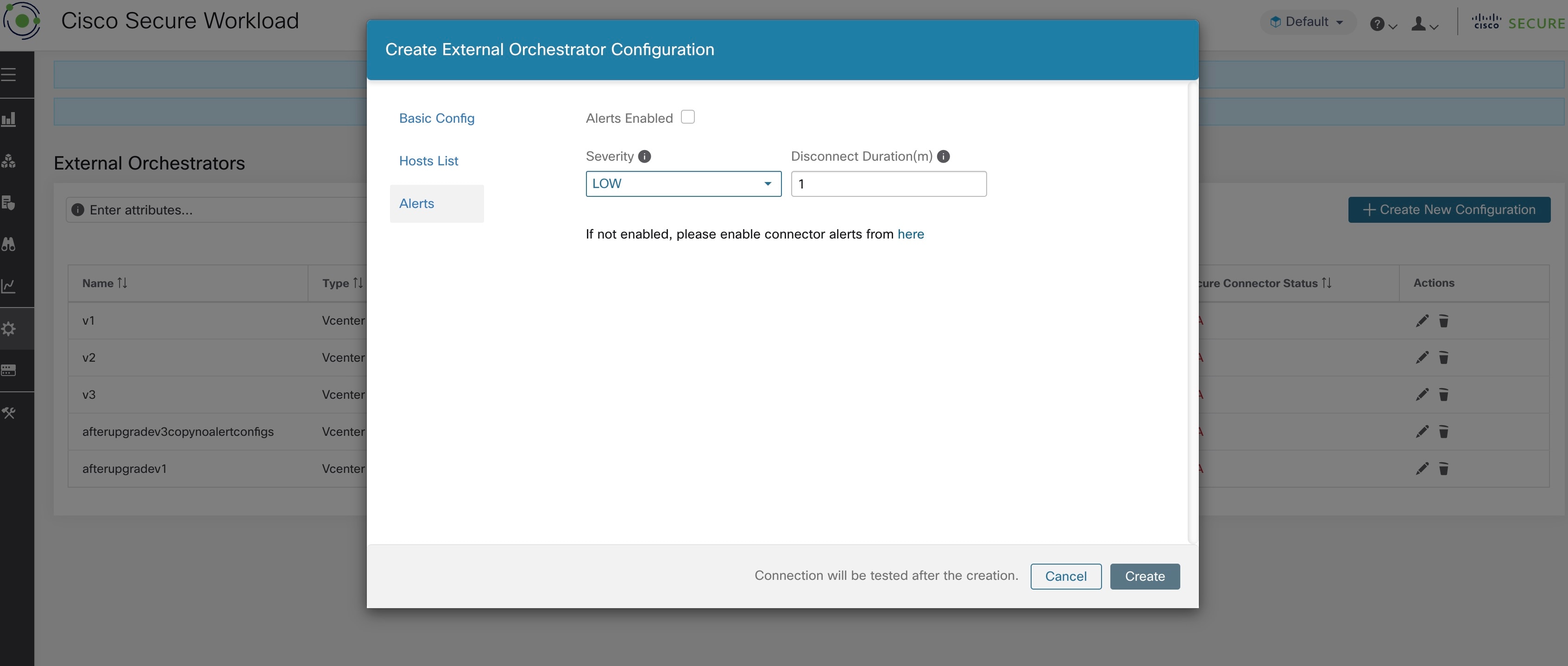Click the Disconnect Duration info icon
1568x666 pixels.
point(944,157)
